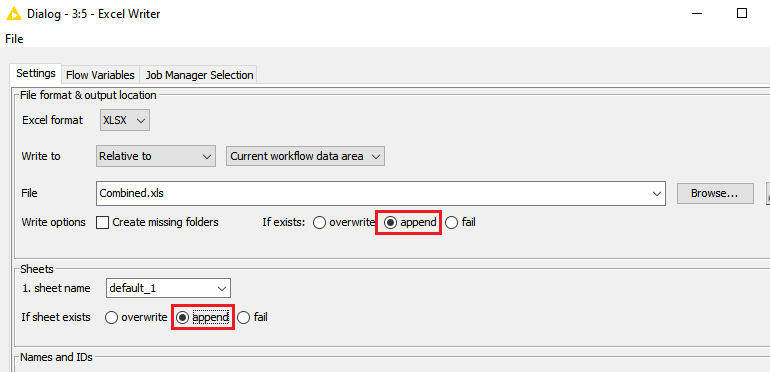Click the flow variable button beside Browse
Viewport: 770px width, 372px height.
(767, 193)
